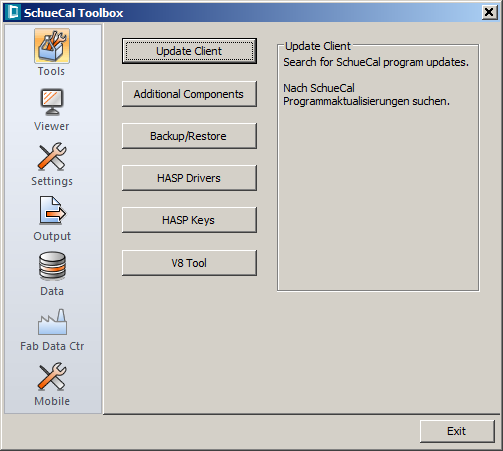Close the SchueCal Toolbox window

(x=489, y=12)
